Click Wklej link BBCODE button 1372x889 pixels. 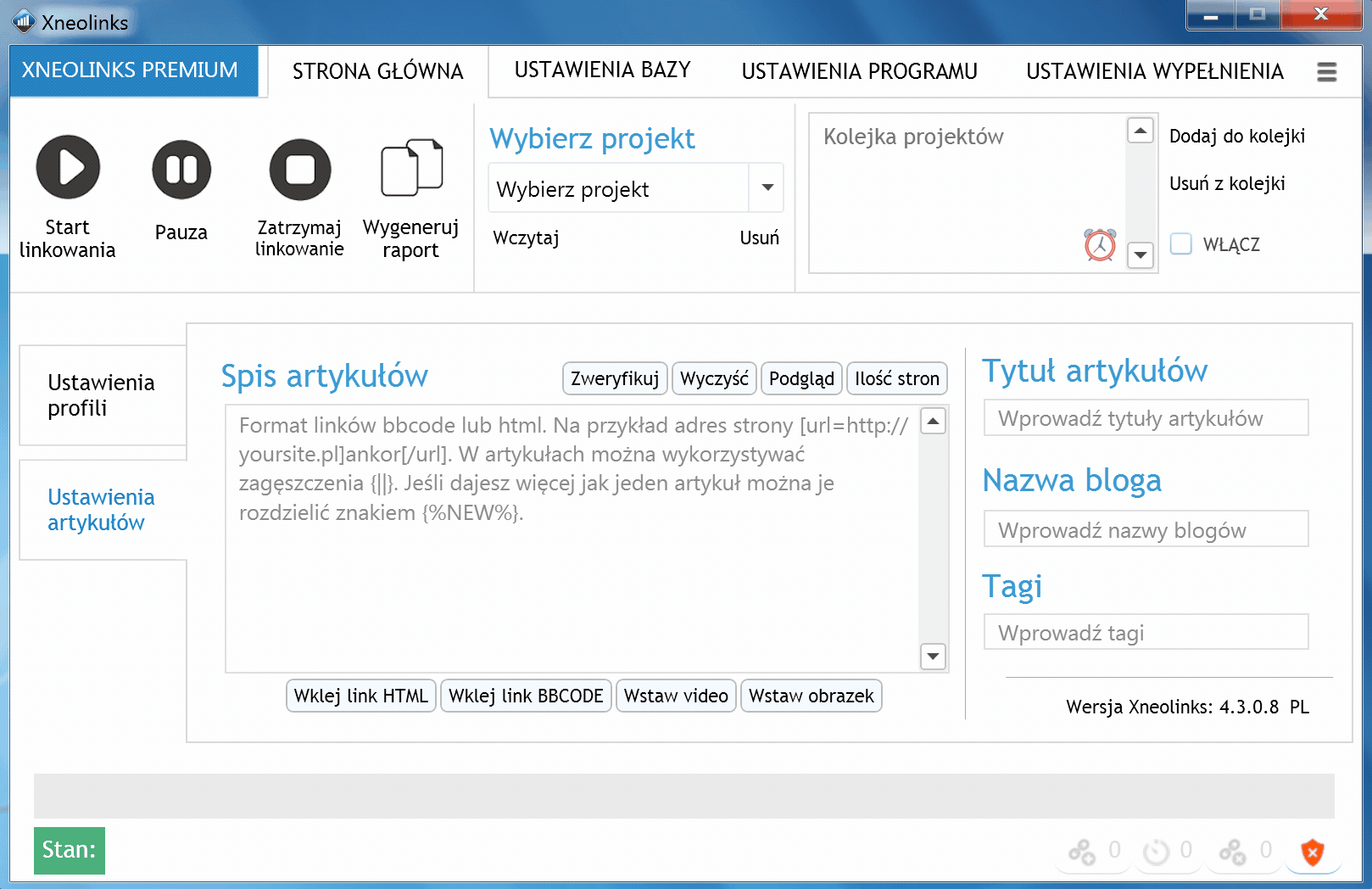pyautogui.click(x=526, y=696)
